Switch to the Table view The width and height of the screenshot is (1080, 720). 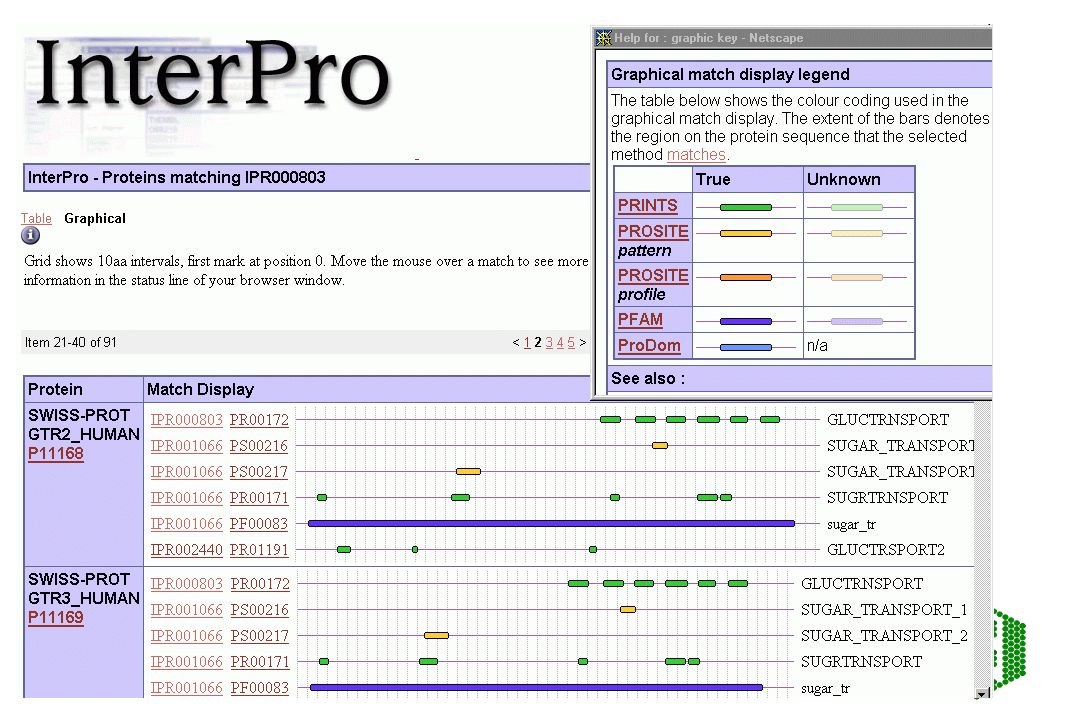36,218
